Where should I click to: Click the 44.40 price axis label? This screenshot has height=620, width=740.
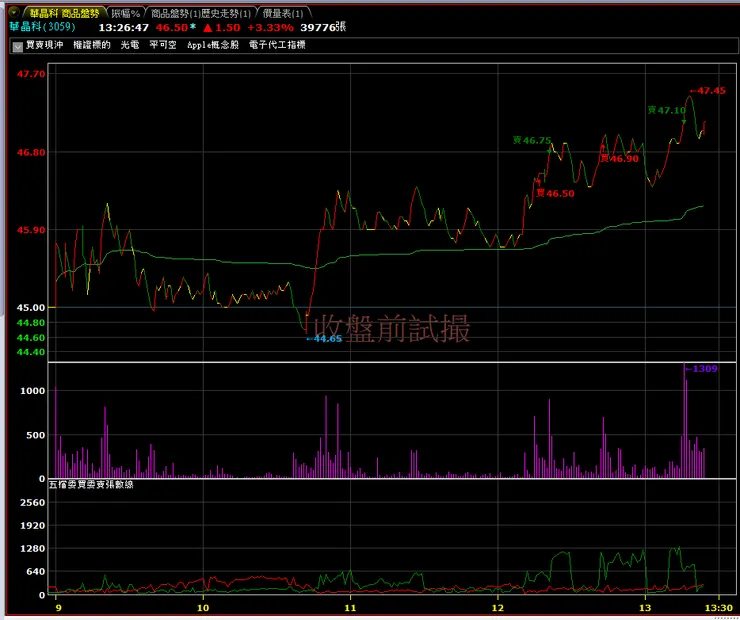[x=31, y=352]
